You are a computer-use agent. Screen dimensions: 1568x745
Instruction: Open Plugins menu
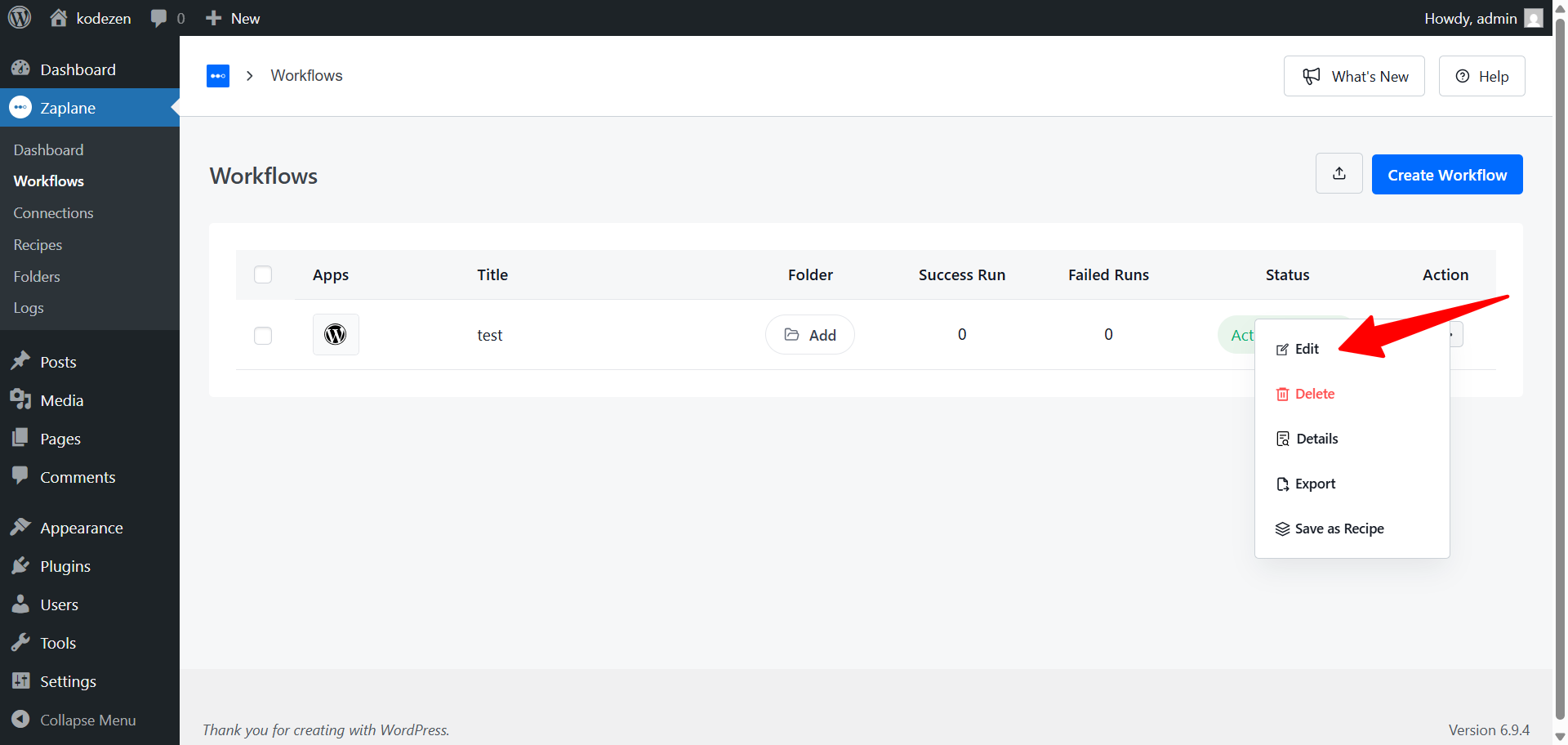click(90, 566)
